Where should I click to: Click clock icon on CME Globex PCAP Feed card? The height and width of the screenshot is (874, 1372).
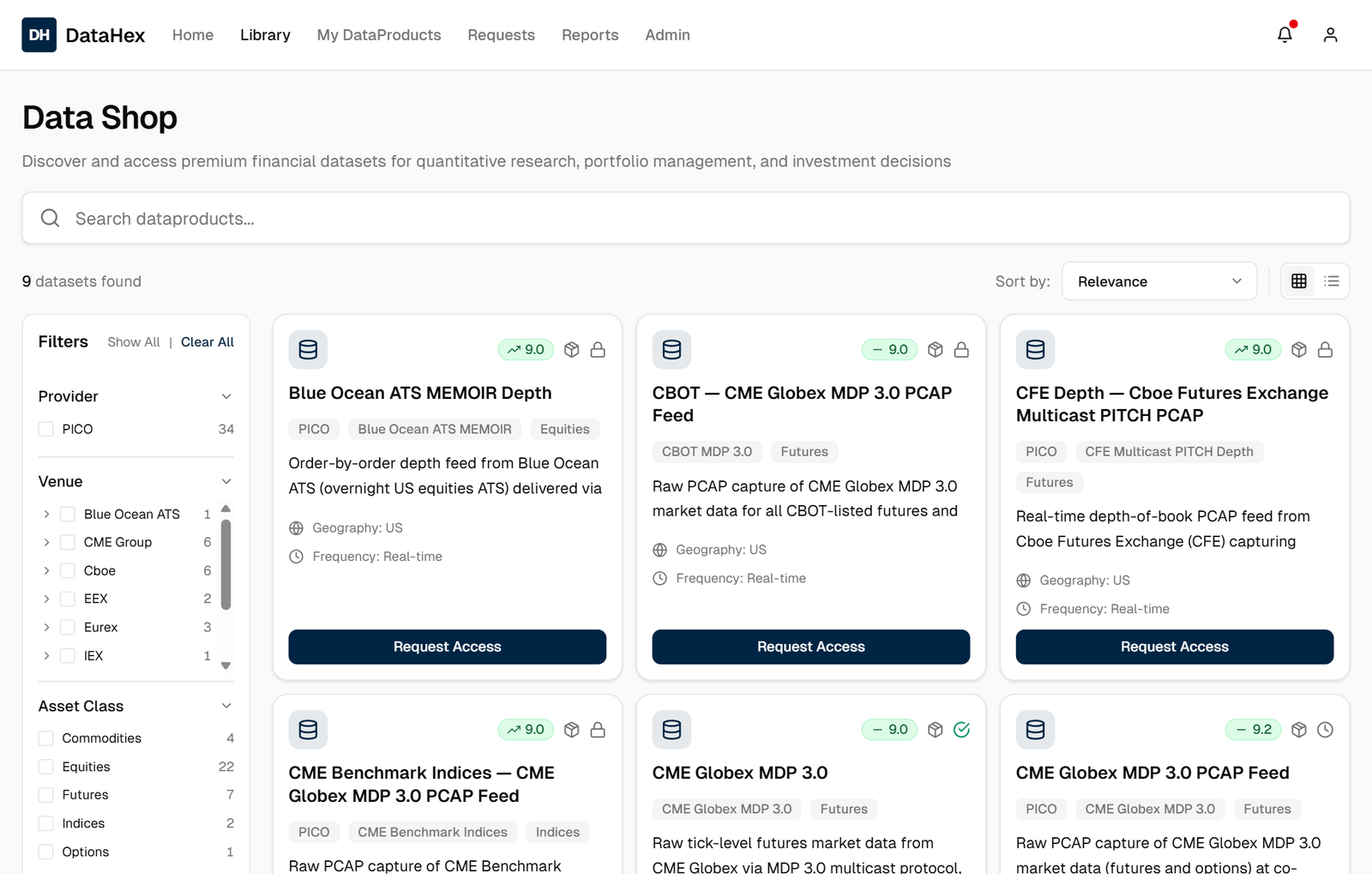[x=1325, y=730]
